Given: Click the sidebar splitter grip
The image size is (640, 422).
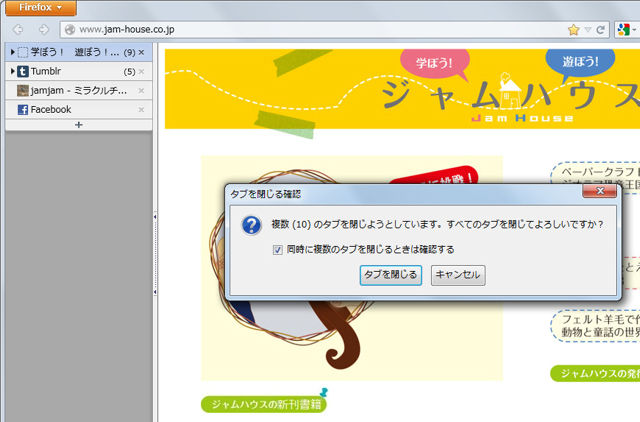Looking at the screenshot, I should [155, 254].
